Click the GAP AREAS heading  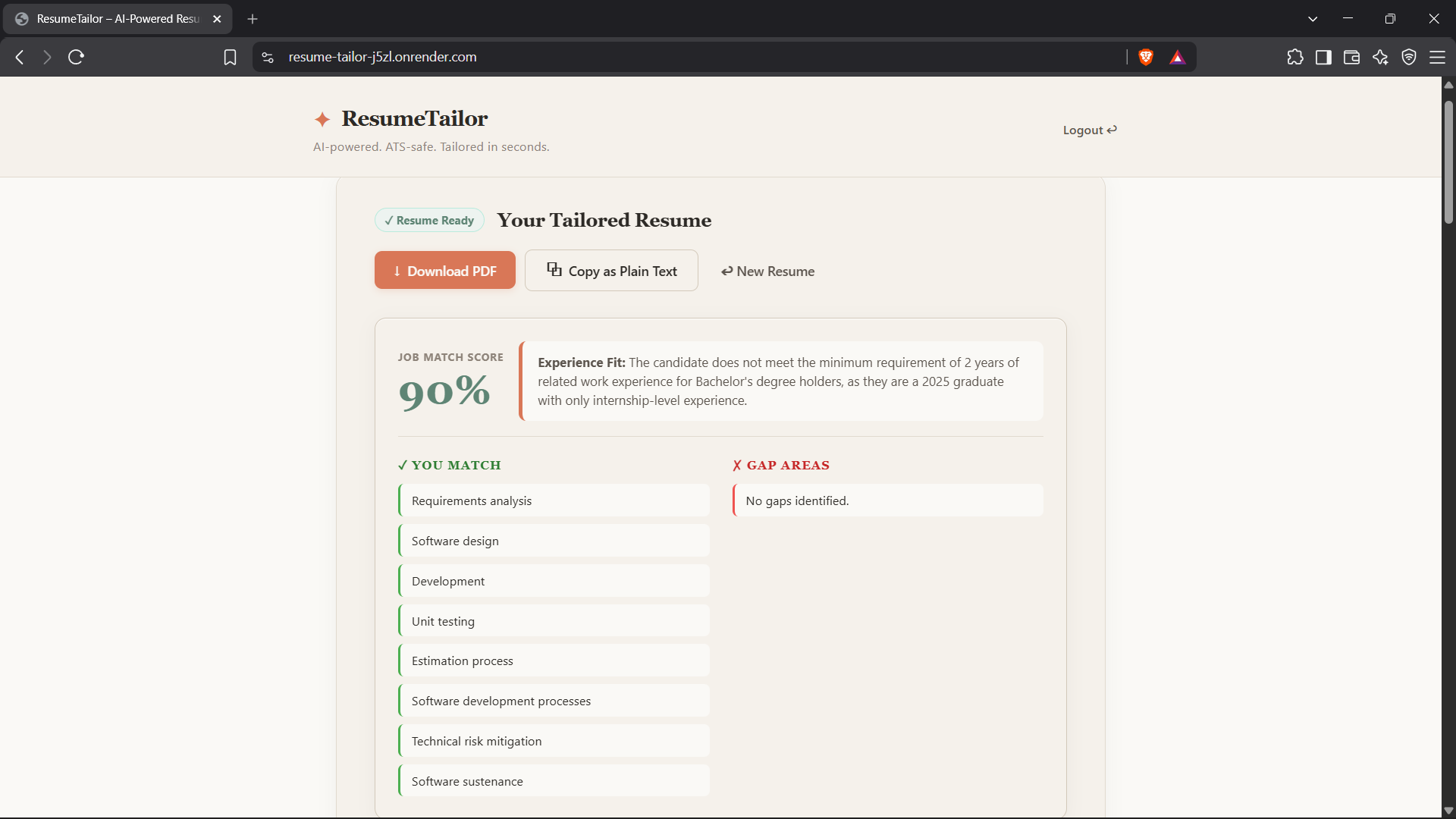point(781,466)
